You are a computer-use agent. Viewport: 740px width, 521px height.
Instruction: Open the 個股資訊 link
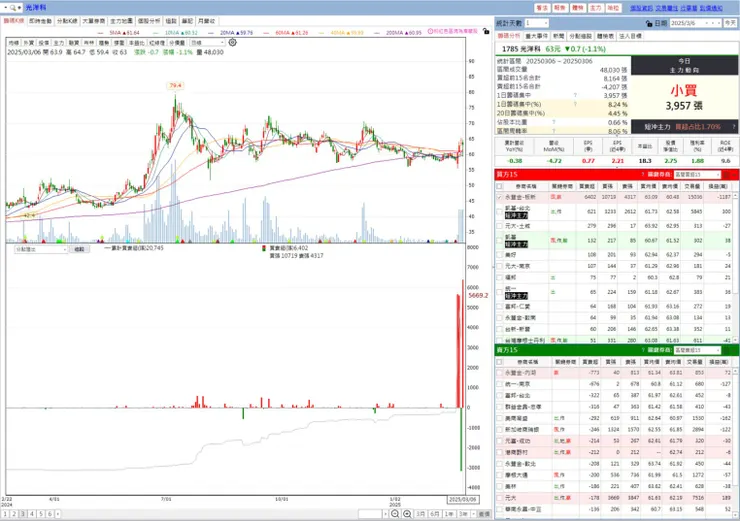point(641,8)
